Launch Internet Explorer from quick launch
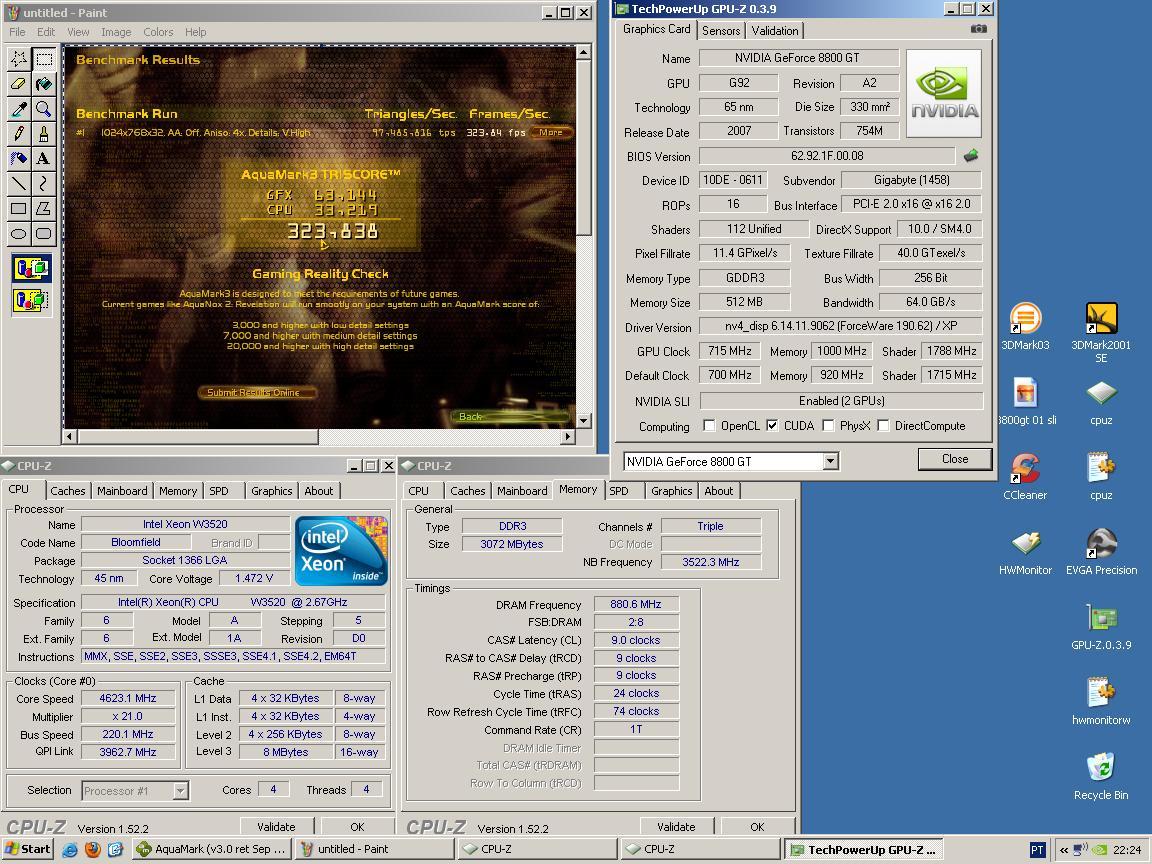Image resolution: width=1152 pixels, height=864 pixels. tap(70, 849)
